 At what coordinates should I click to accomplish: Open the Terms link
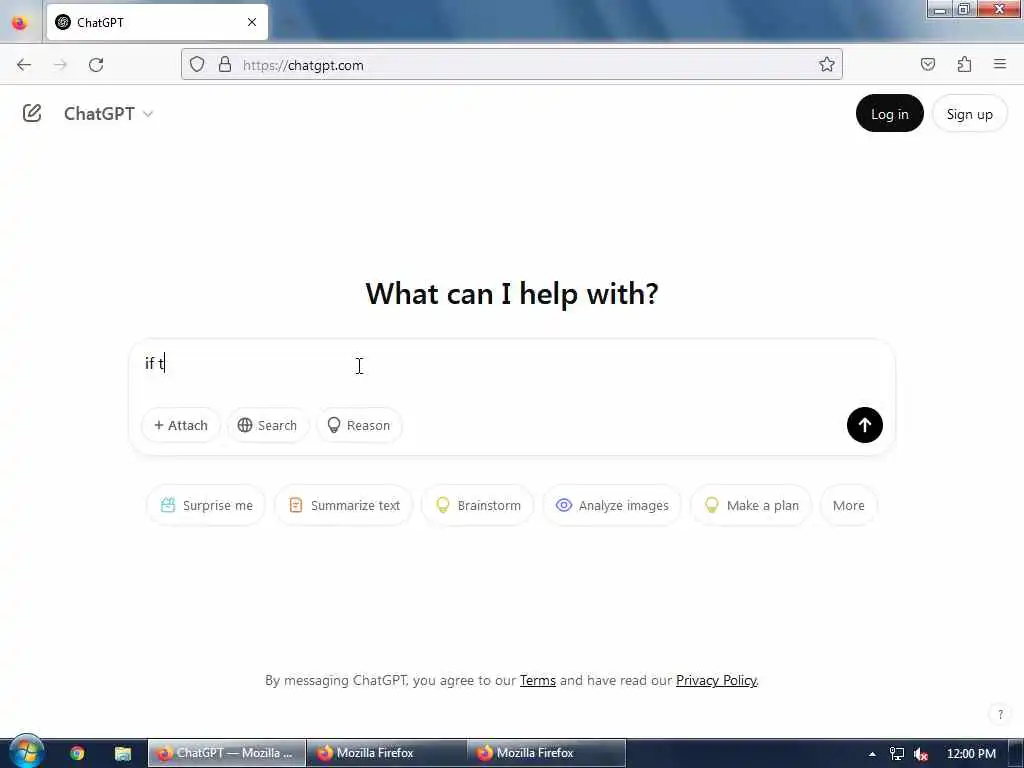(x=537, y=680)
